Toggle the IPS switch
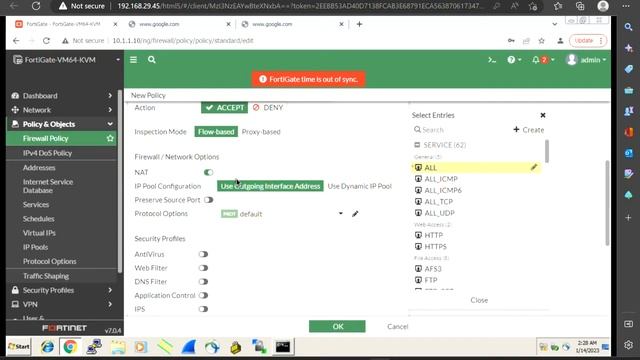The width and height of the screenshot is (640, 360). pyautogui.click(x=203, y=309)
